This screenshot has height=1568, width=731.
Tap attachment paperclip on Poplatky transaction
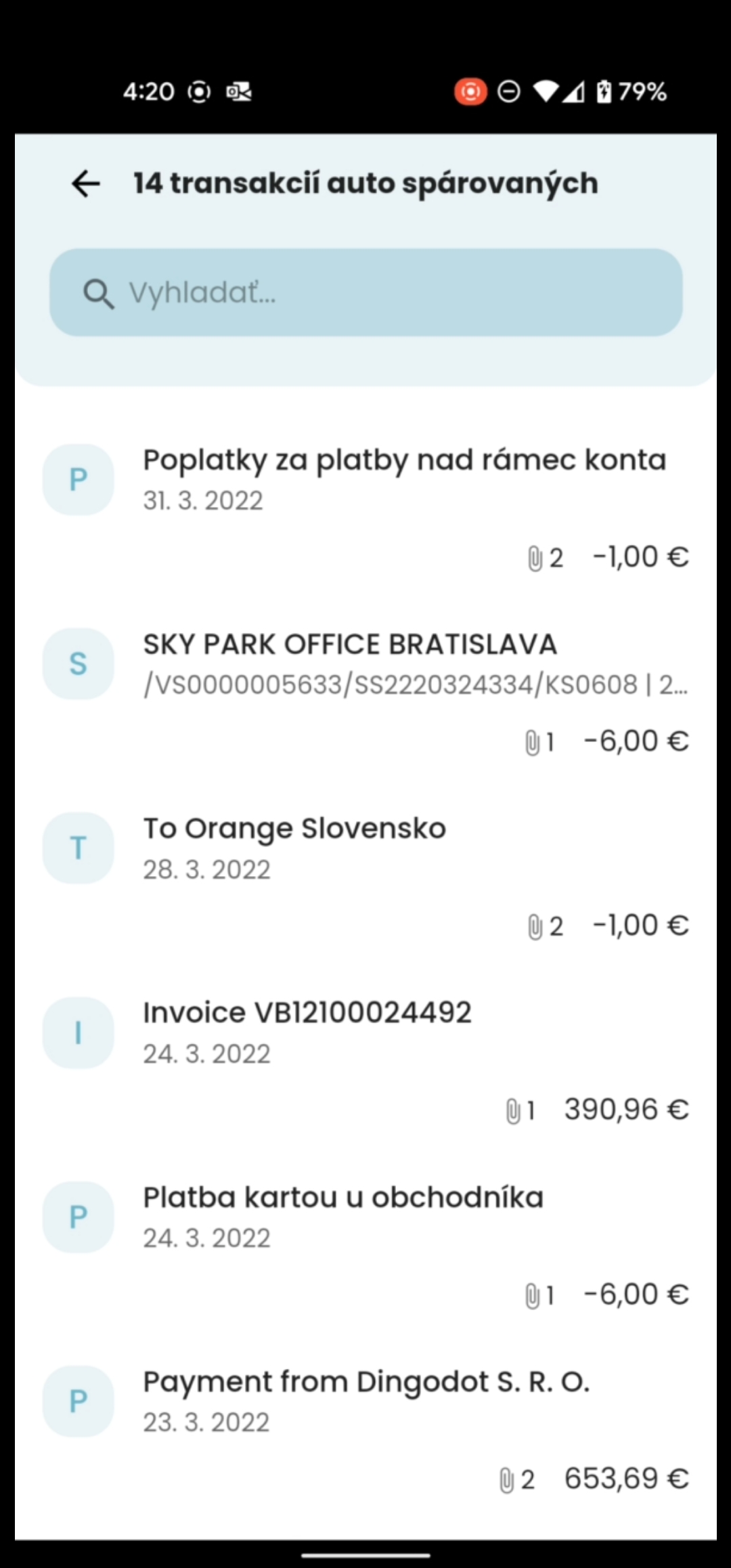click(x=535, y=559)
